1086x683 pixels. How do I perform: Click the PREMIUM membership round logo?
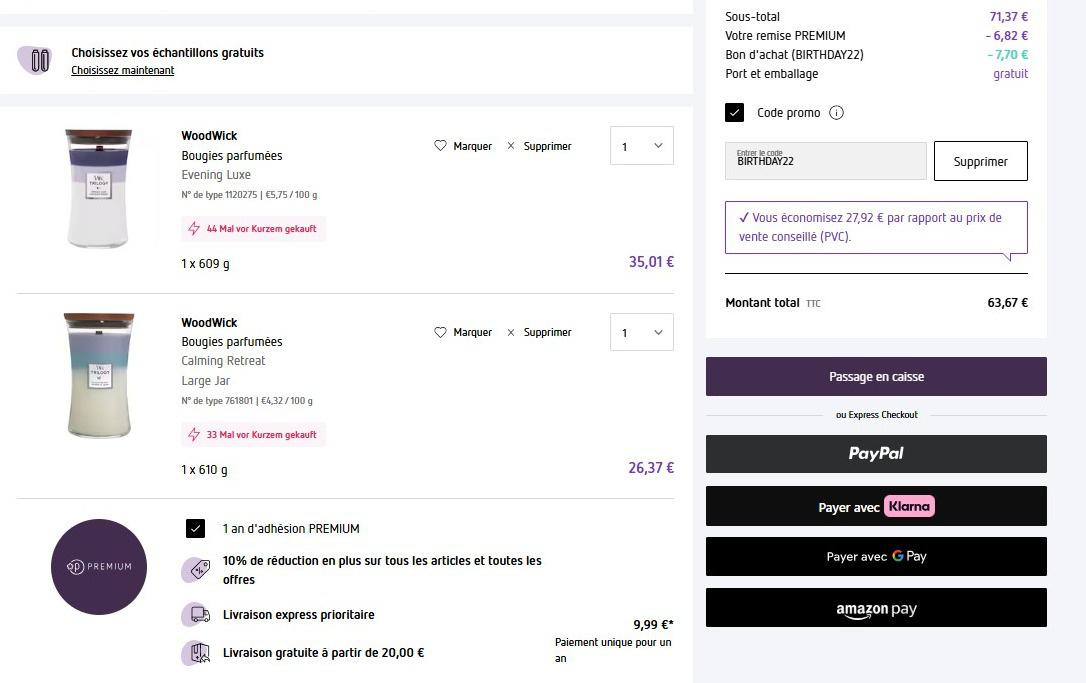click(x=99, y=567)
